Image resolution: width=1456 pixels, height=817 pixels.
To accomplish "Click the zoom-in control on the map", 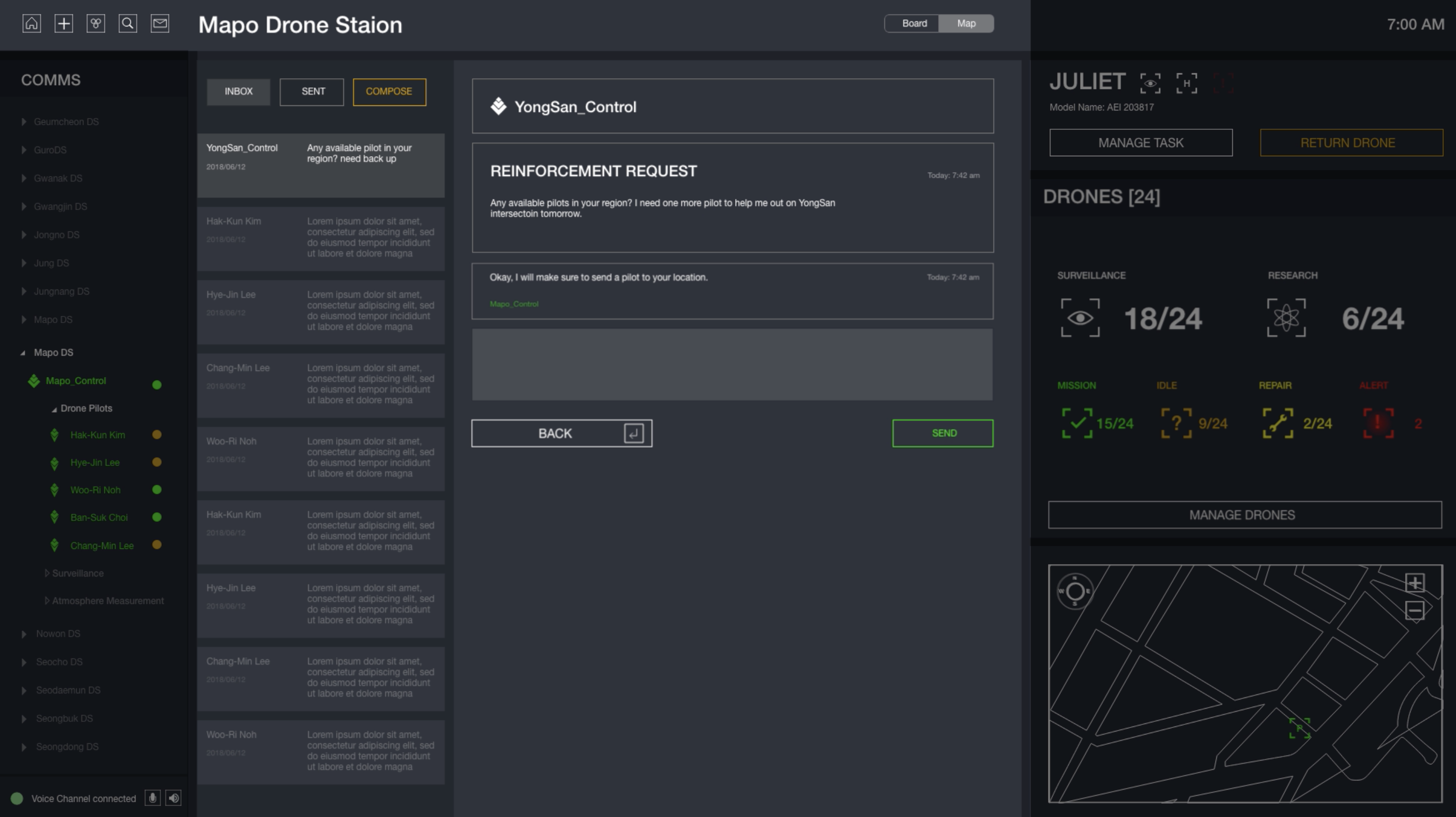I will coord(1416,583).
